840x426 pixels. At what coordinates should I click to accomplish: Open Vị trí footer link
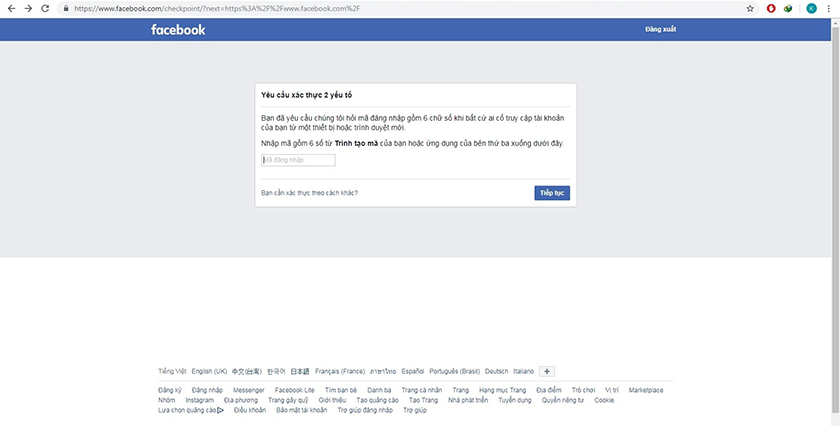(612, 390)
